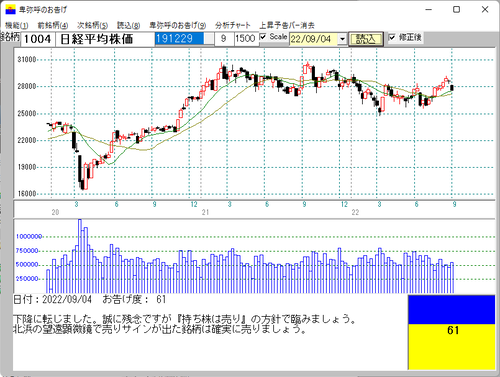Click the stock code field 1004

(37, 39)
